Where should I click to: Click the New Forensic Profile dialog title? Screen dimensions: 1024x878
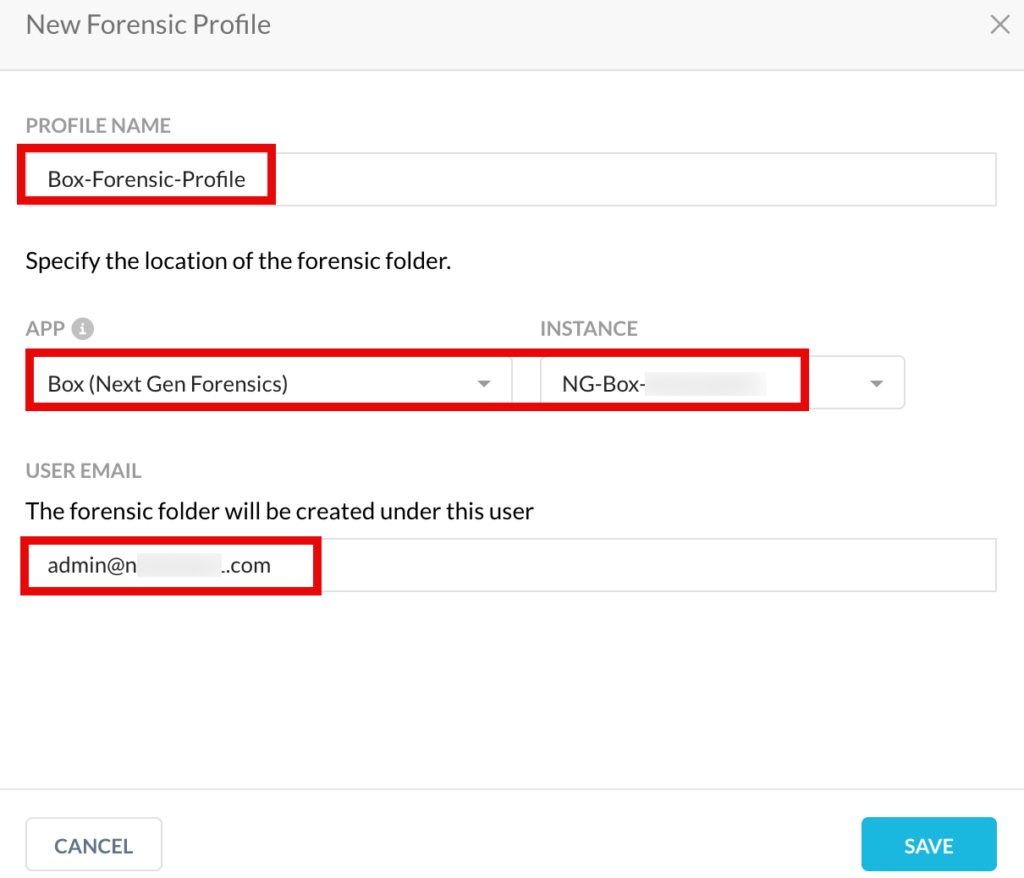(x=148, y=25)
